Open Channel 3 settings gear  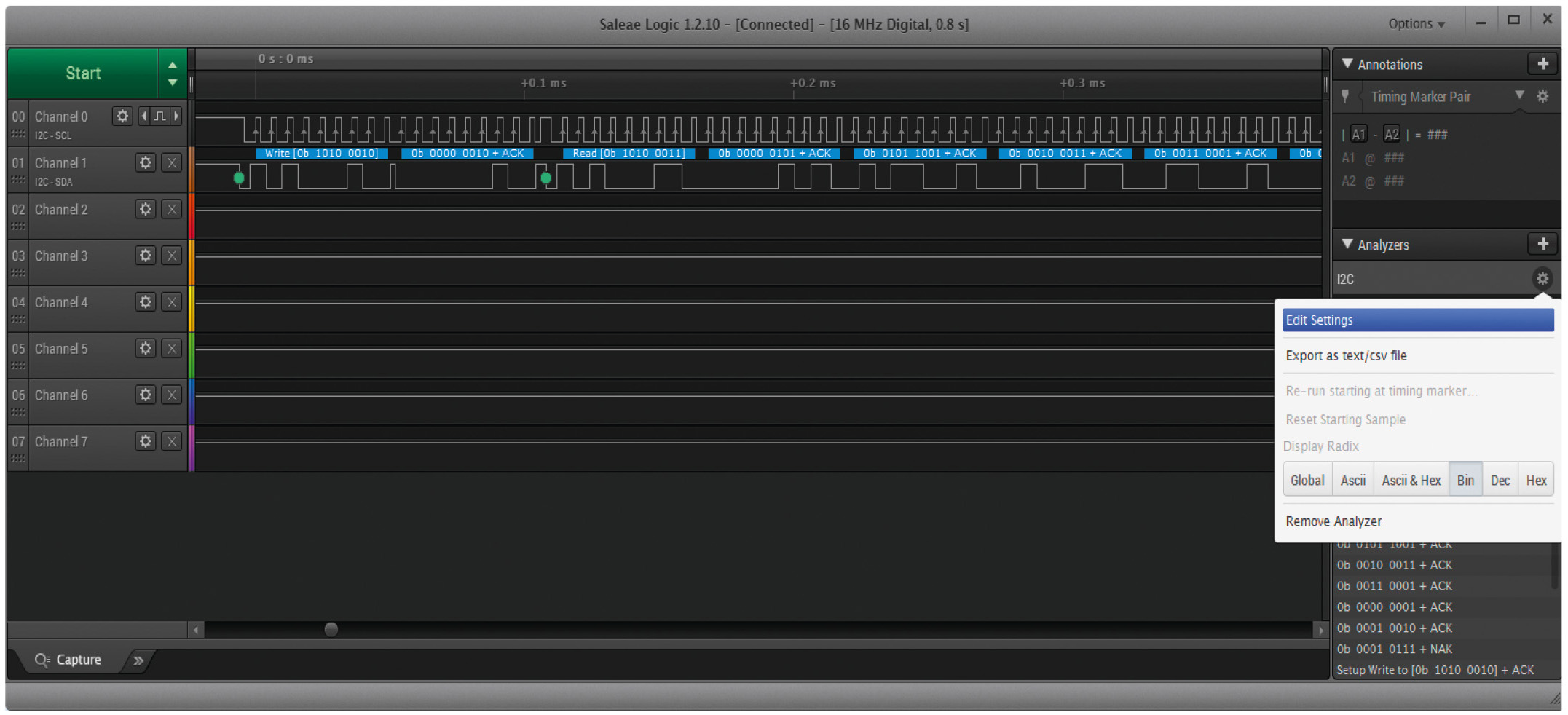(146, 256)
